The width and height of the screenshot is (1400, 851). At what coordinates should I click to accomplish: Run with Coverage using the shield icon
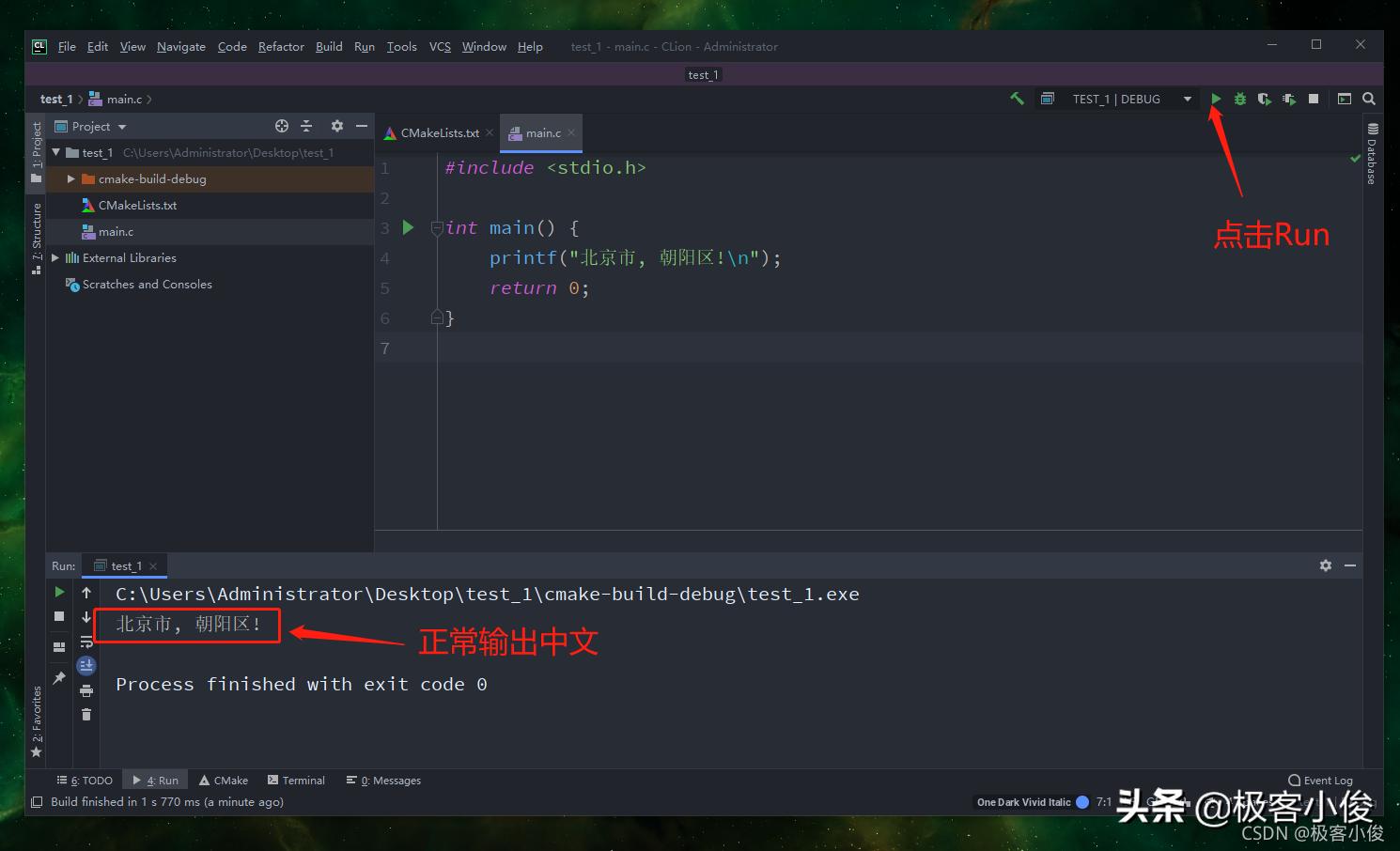[1264, 99]
